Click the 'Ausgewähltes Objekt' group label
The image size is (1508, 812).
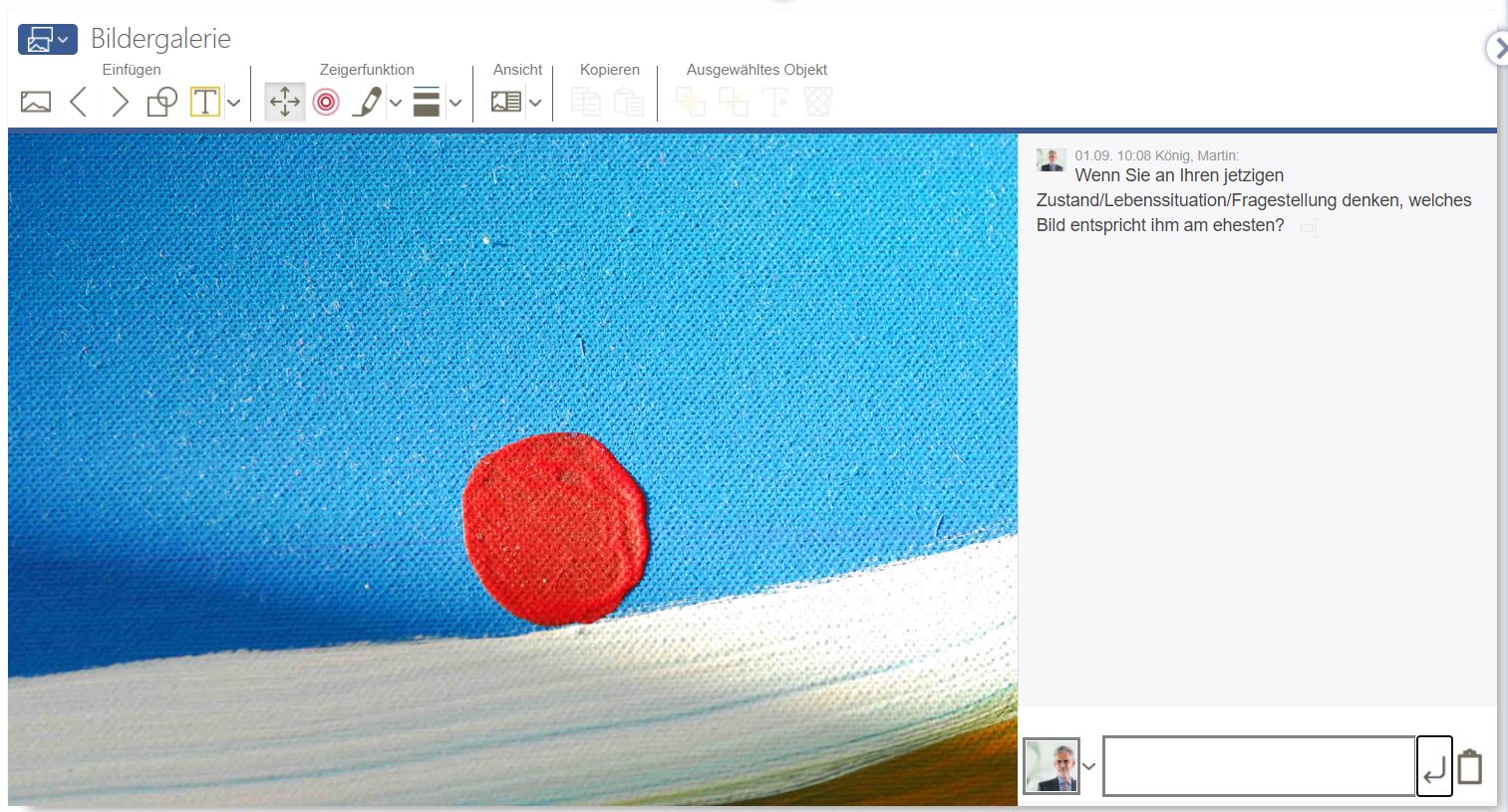click(756, 70)
